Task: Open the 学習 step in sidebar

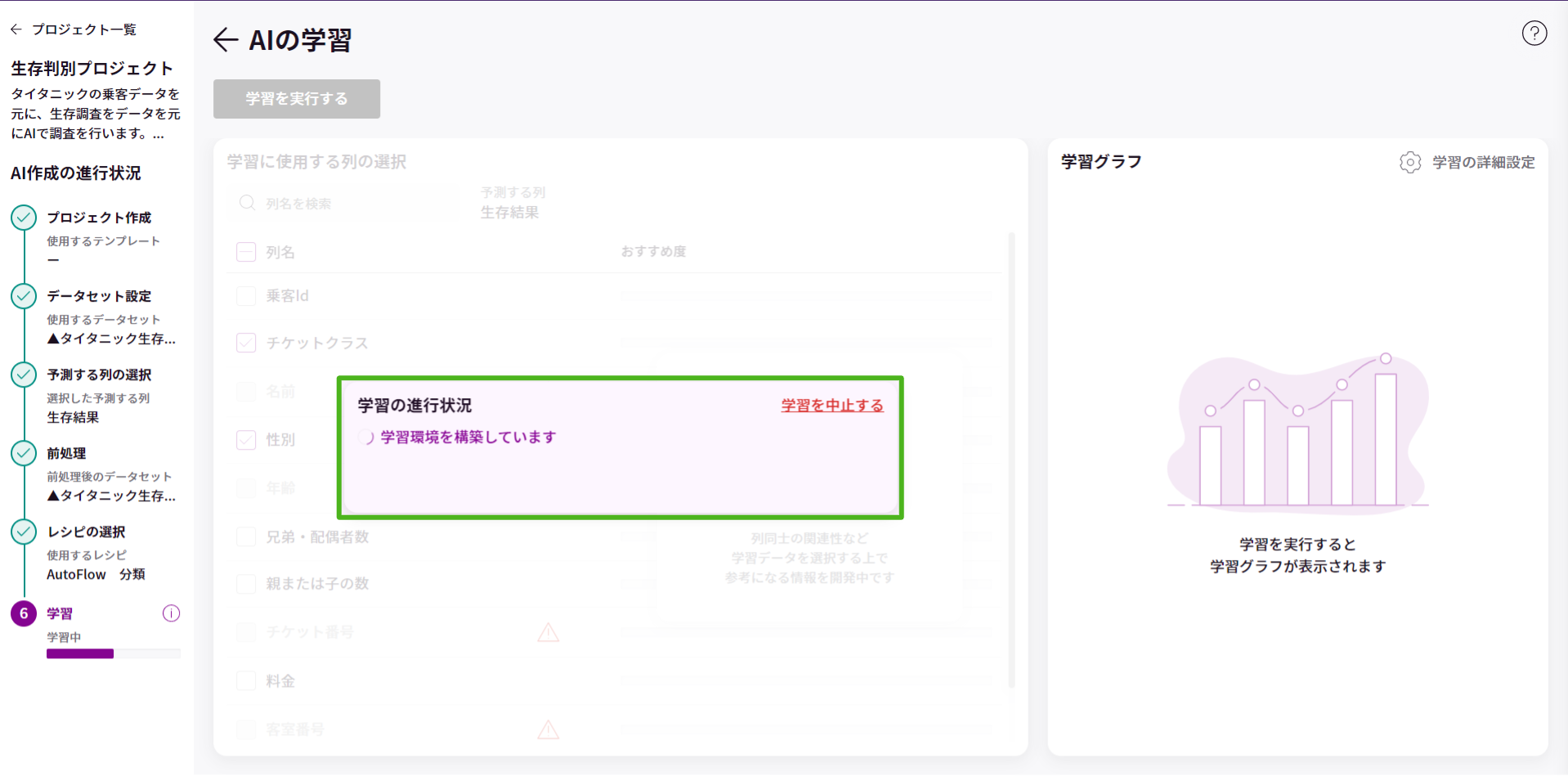Action: (x=60, y=613)
